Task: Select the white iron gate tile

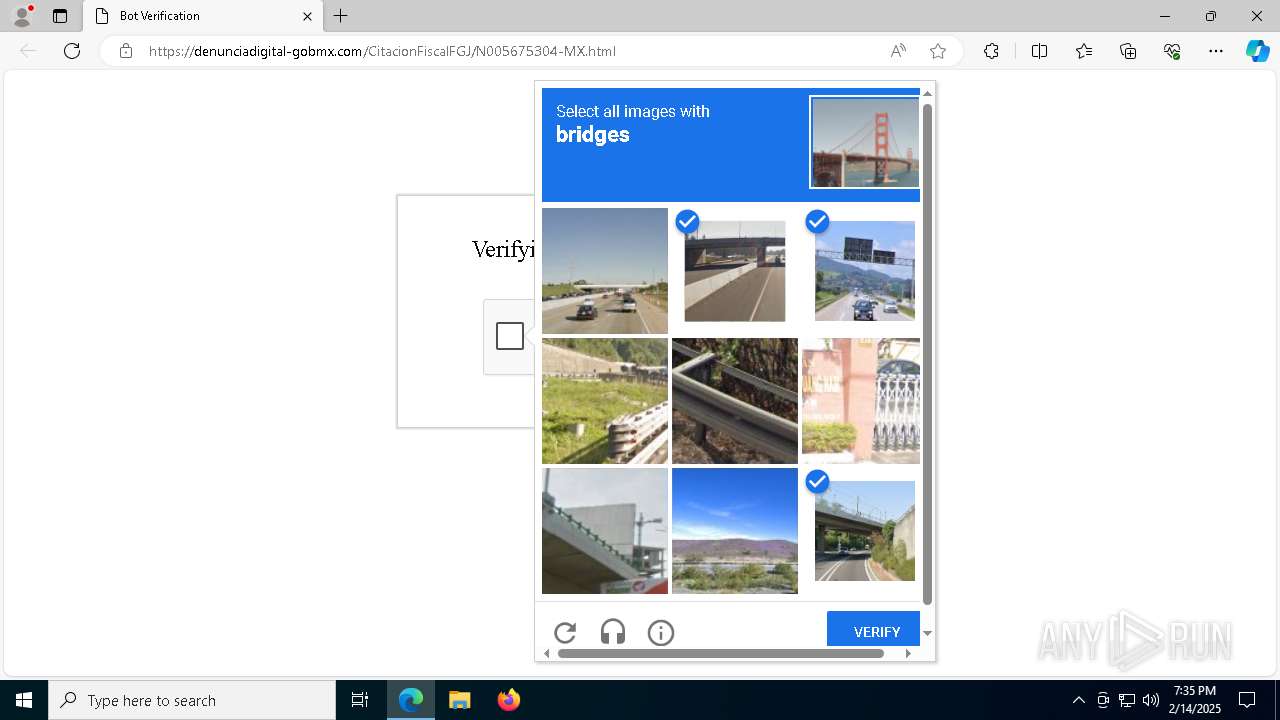Action: tap(861, 401)
